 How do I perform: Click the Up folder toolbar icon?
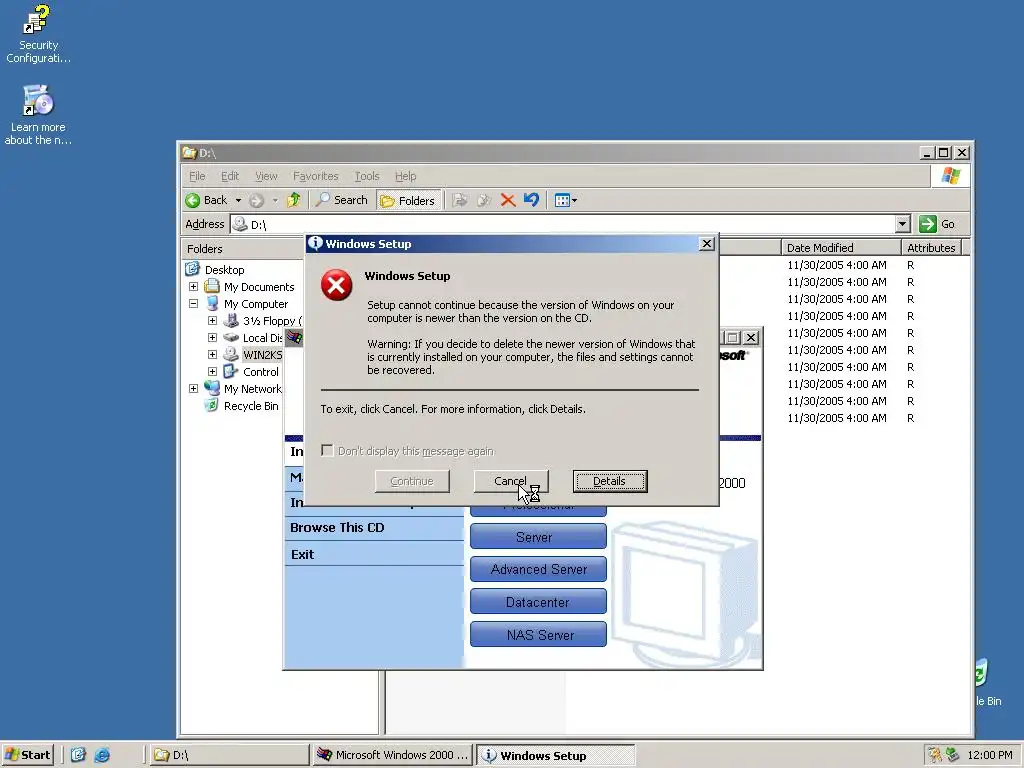click(293, 200)
